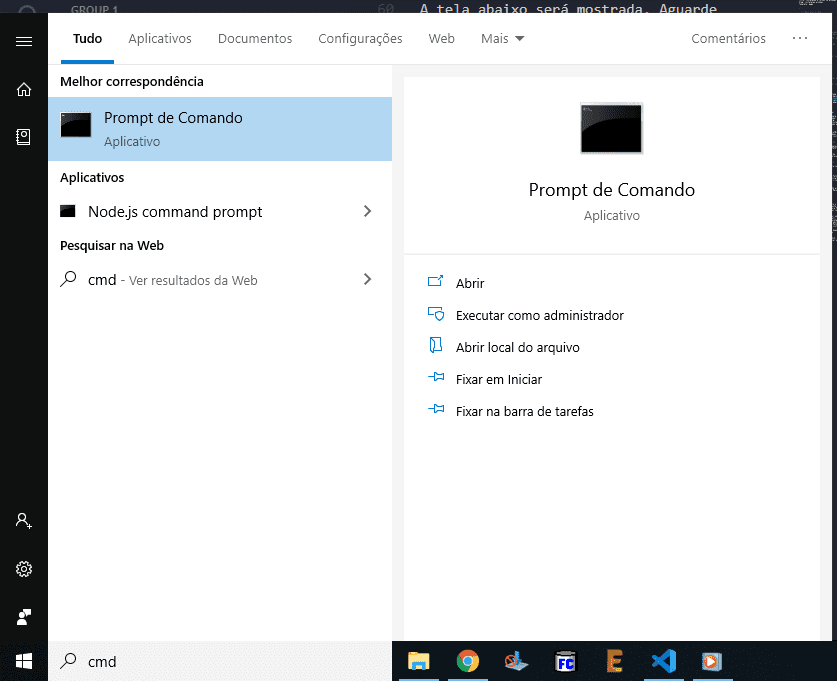Viewport: 837px width, 681px height.
Task: Select Executar como administrador
Action: tap(540, 315)
